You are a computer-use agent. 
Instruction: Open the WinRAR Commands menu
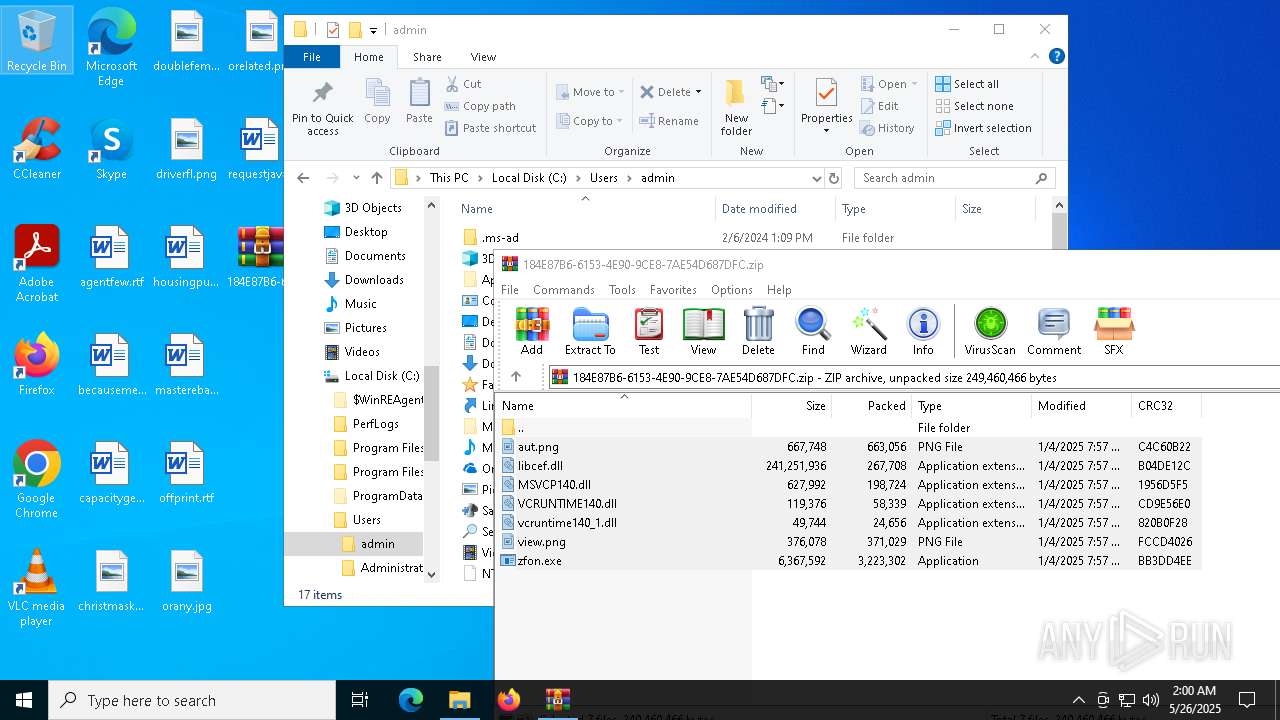(x=564, y=289)
